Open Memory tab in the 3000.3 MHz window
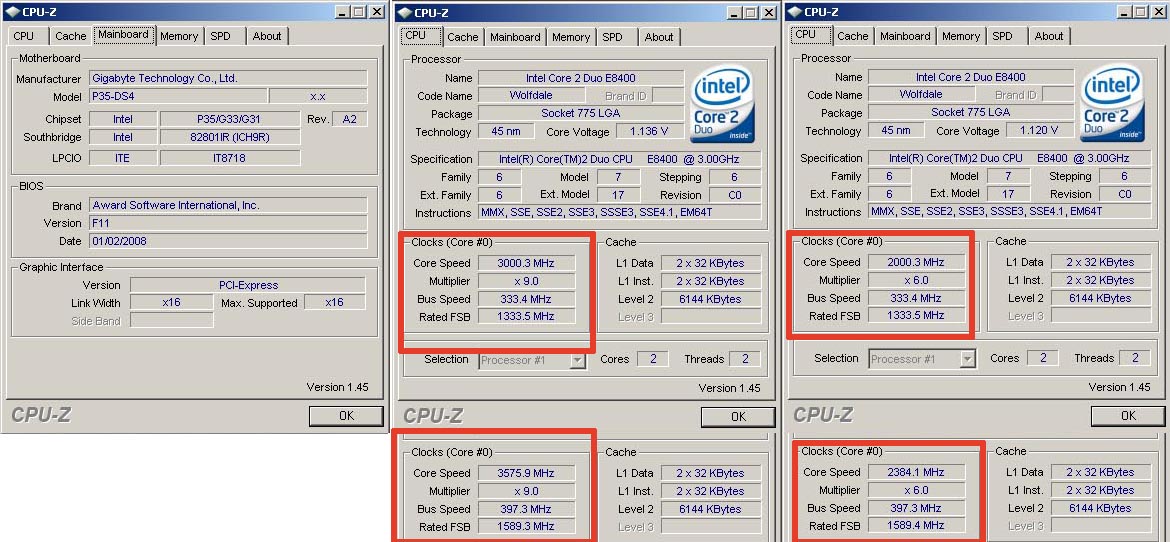This screenshot has width=1170, height=542. coord(571,37)
